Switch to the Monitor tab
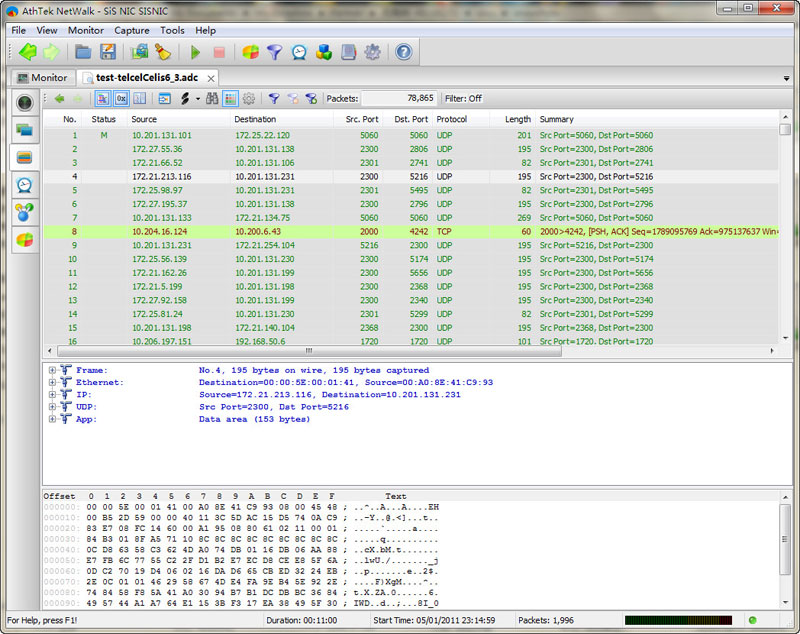The width and height of the screenshot is (800, 634). pos(41,77)
